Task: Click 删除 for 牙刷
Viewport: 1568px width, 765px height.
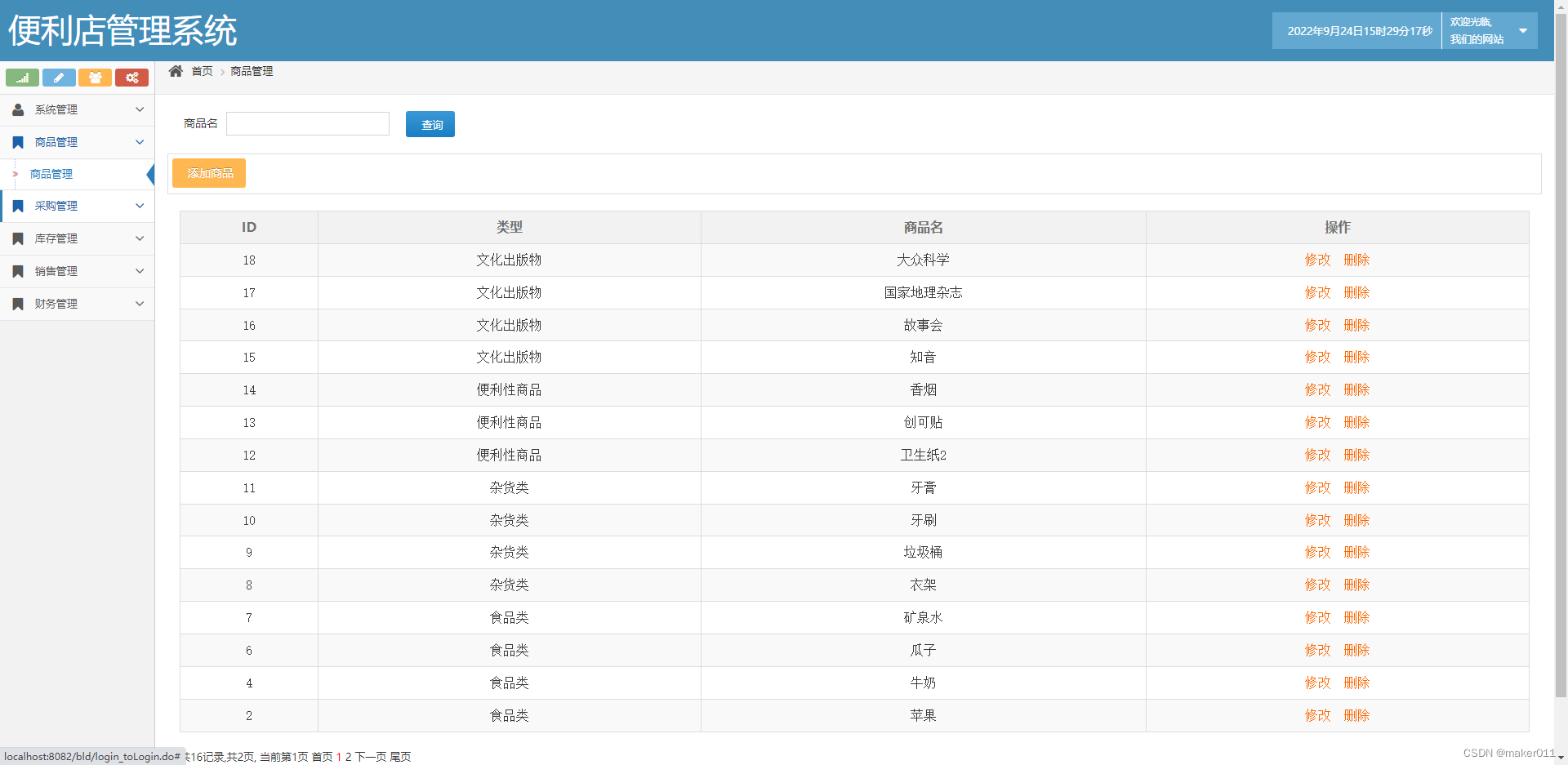Action: pyautogui.click(x=1356, y=520)
